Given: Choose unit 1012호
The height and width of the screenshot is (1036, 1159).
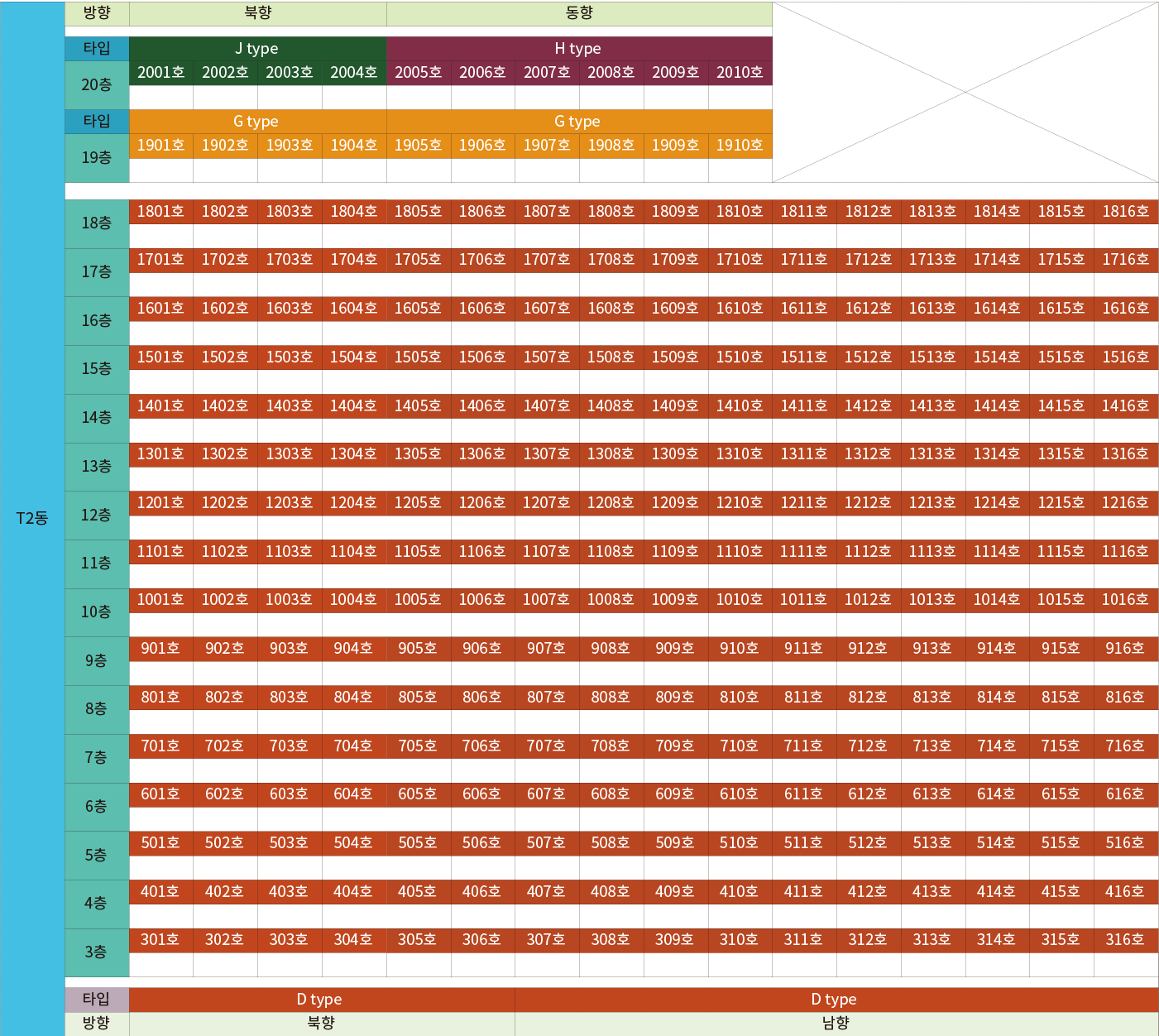Looking at the screenshot, I should (x=868, y=600).
